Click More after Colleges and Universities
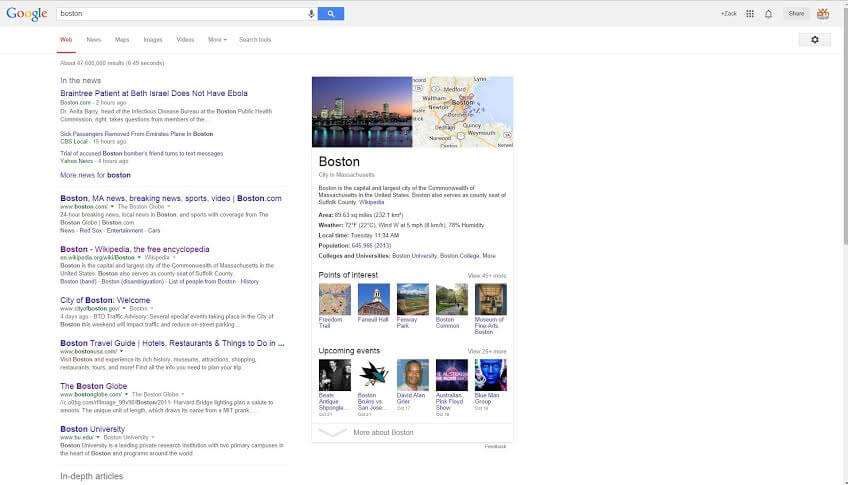Image resolution: width=848 pixels, height=485 pixels. (x=489, y=256)
